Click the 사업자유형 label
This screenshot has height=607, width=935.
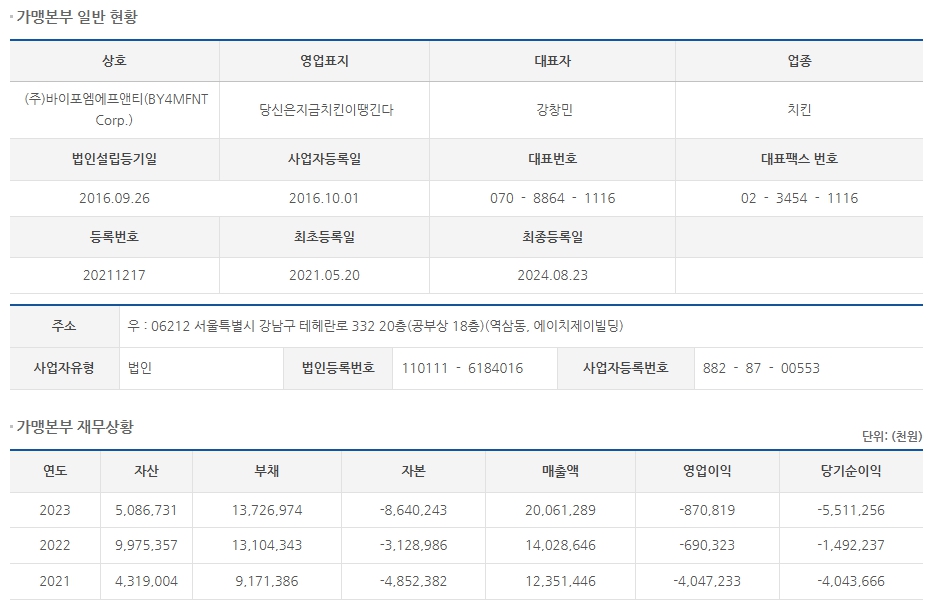pos(64,368)
